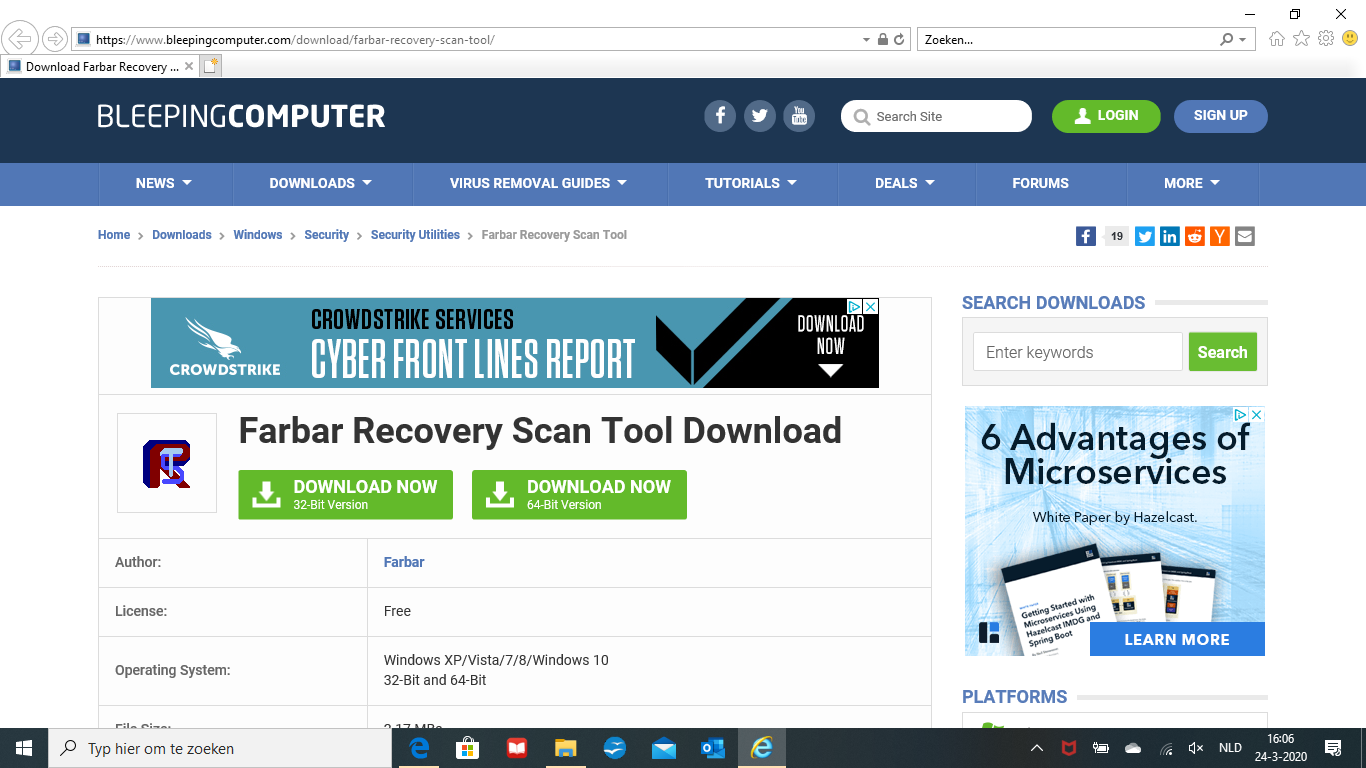Open BleepingComputer YouTube channel icon
The image size is (1366, 768).
[799, 116]
